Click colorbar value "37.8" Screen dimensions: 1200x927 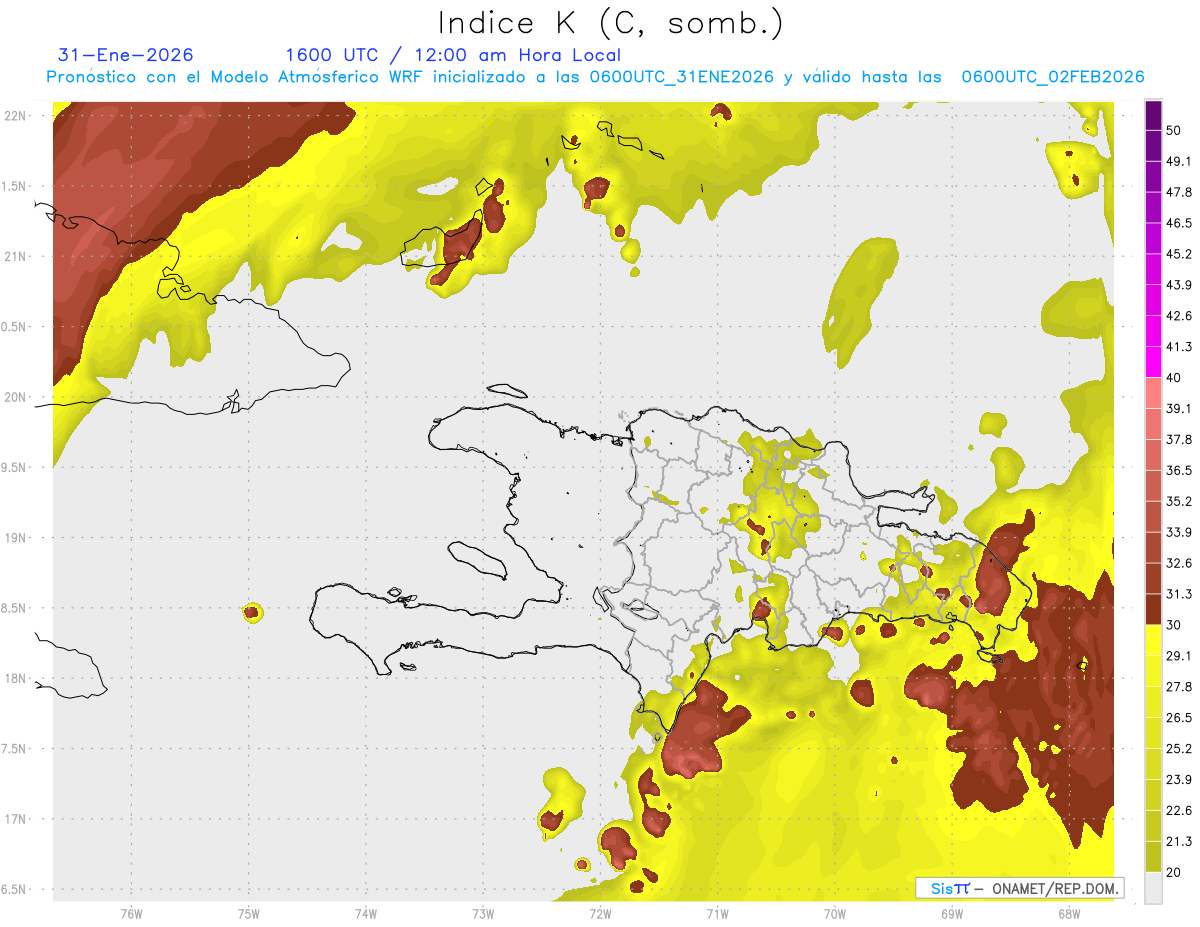[x=1179, y=439]
